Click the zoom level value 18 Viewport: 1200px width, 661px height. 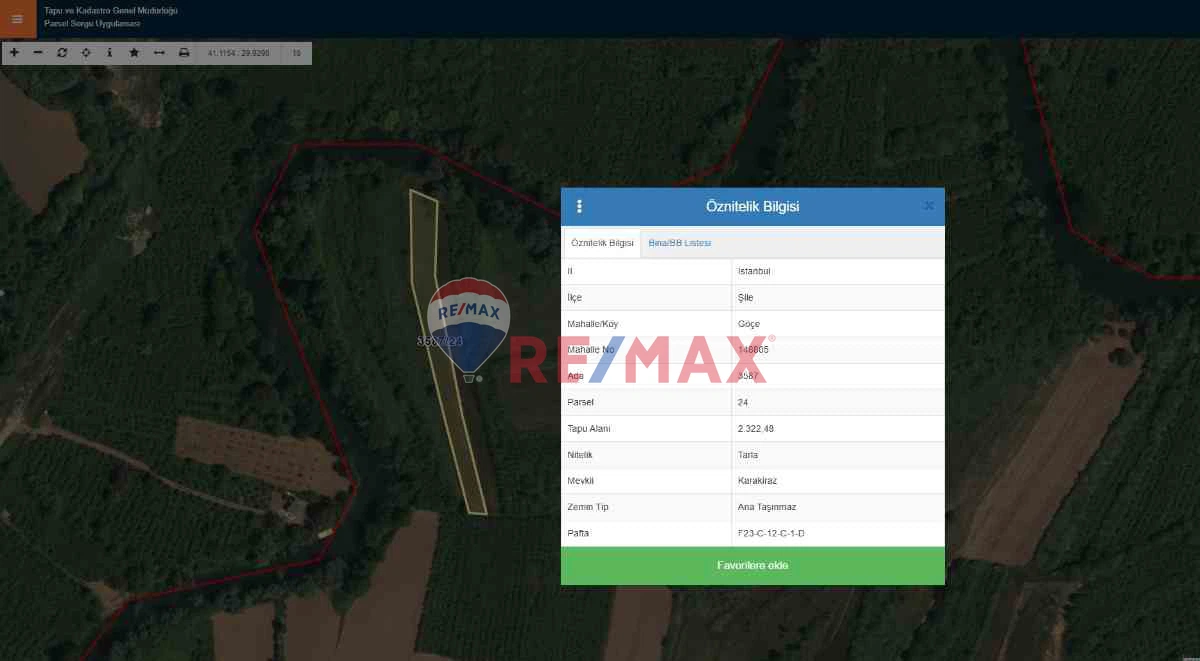pos(296,52)
